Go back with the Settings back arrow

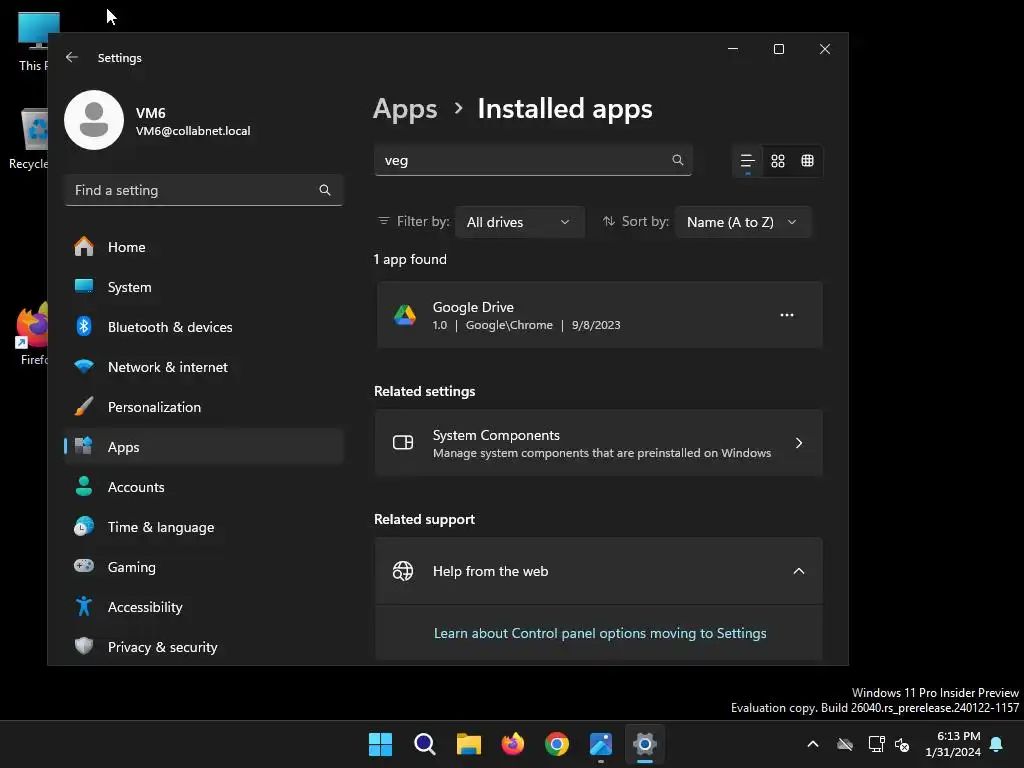pyautogui.click(x=72, y=57)
